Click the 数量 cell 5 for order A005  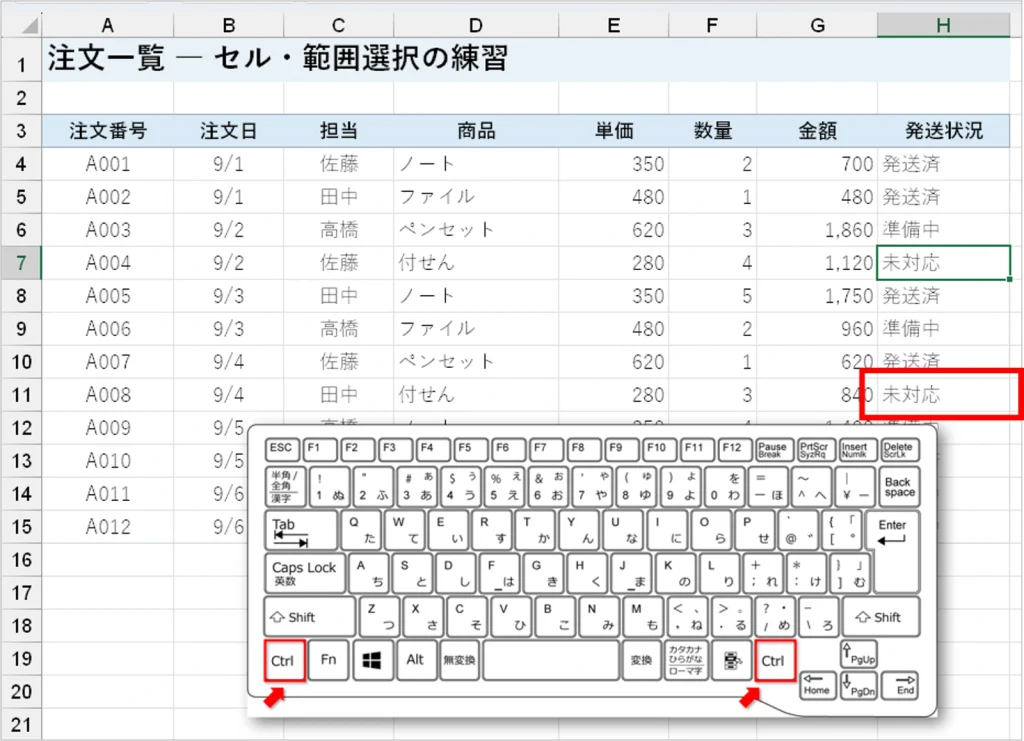[712, 296]
